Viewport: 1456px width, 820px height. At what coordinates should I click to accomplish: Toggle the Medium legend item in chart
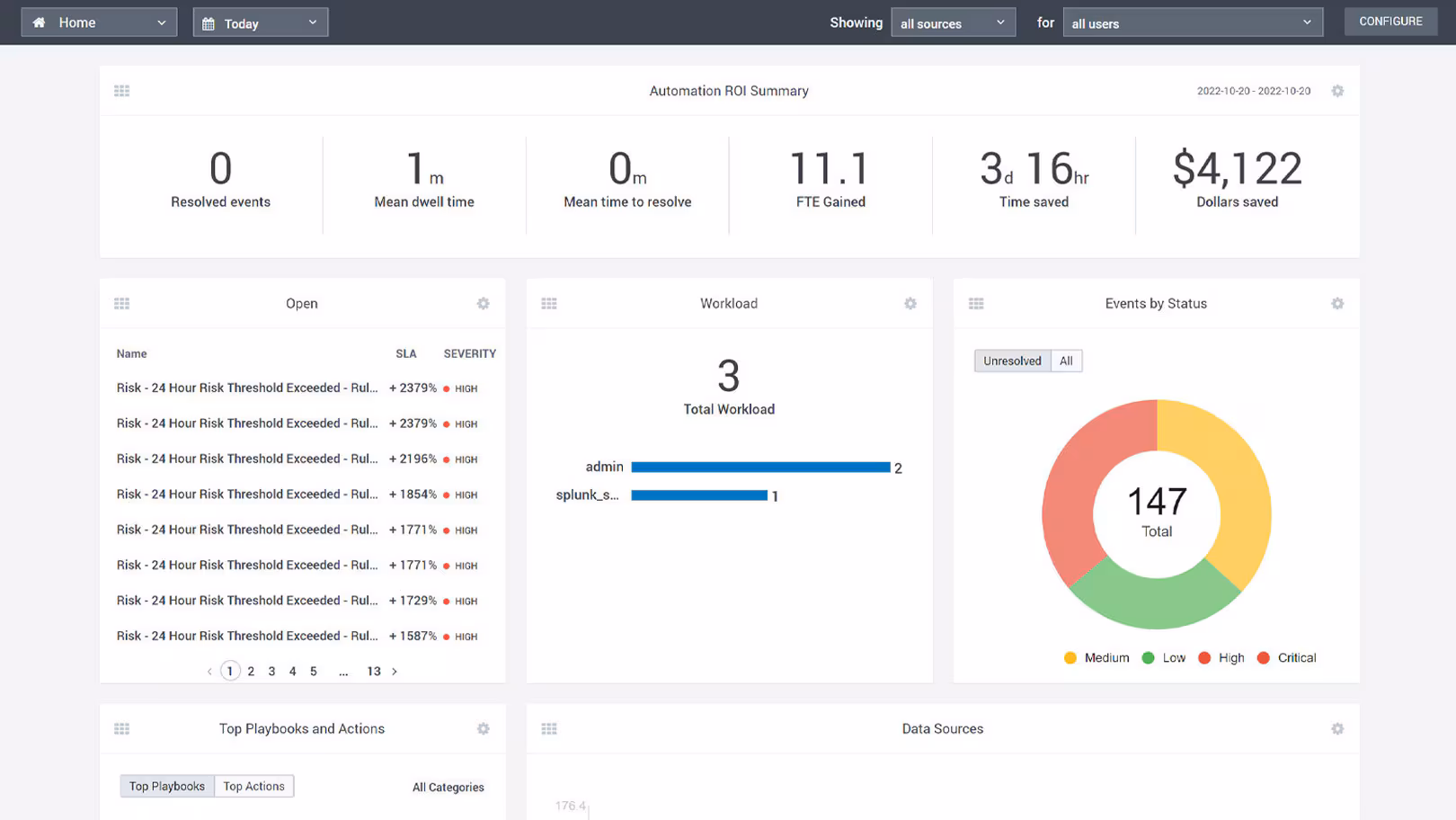tap(1096, 658)
